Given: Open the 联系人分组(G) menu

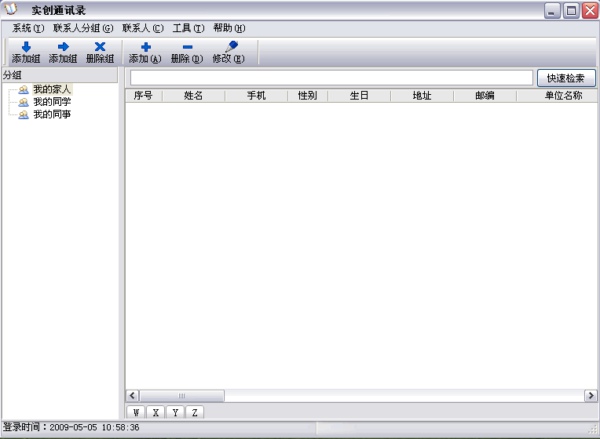Looking at the screenshot, I should [x=83, y=28].
